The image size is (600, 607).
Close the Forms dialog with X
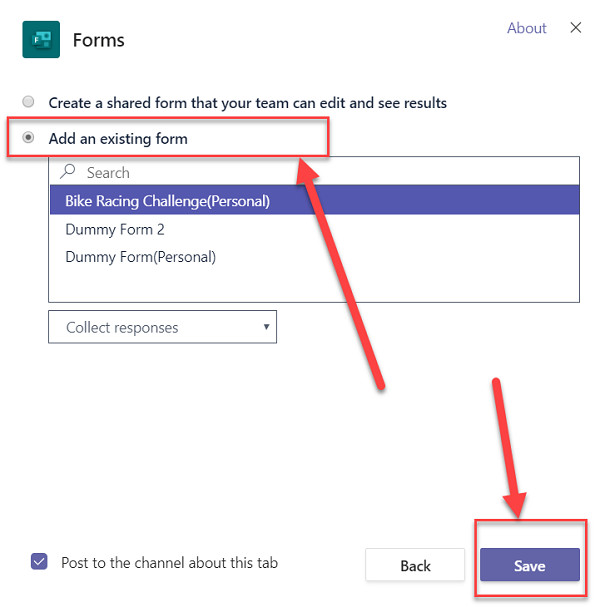(576, 27)
